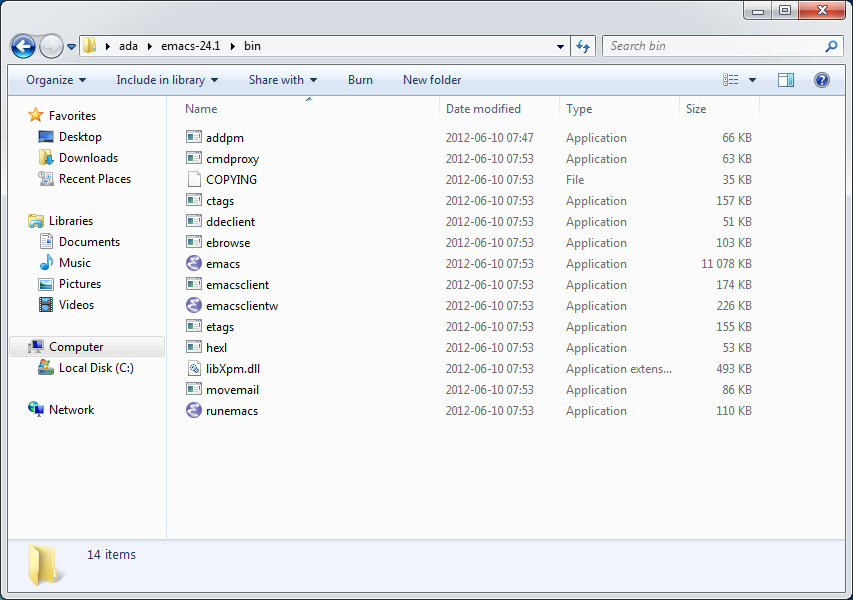This screenshot has height=600, width=853.
Task: Click the large folder icon in details pane
Action: point(45,565)
